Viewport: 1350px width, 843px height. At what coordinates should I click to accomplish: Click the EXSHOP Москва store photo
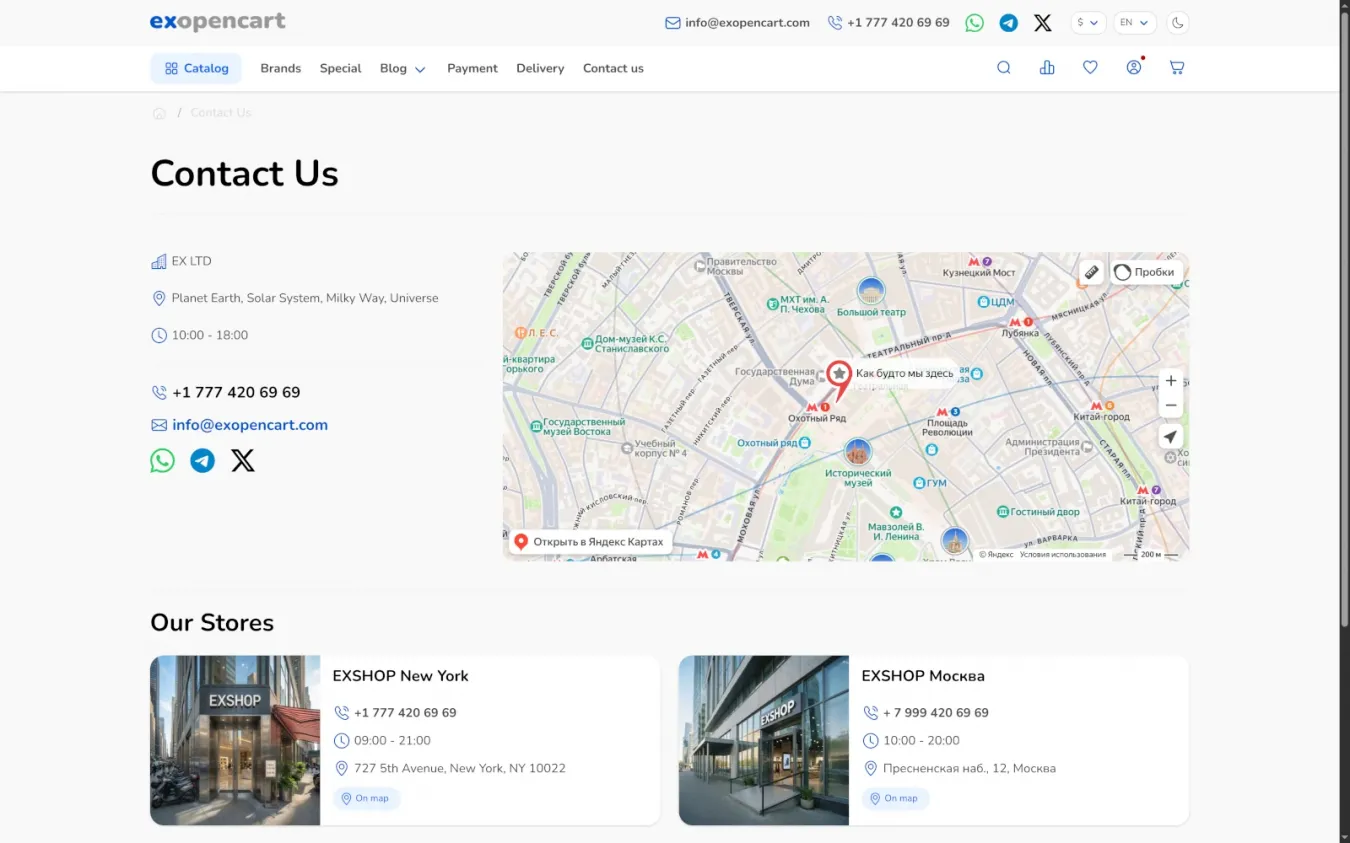(763, 740)
